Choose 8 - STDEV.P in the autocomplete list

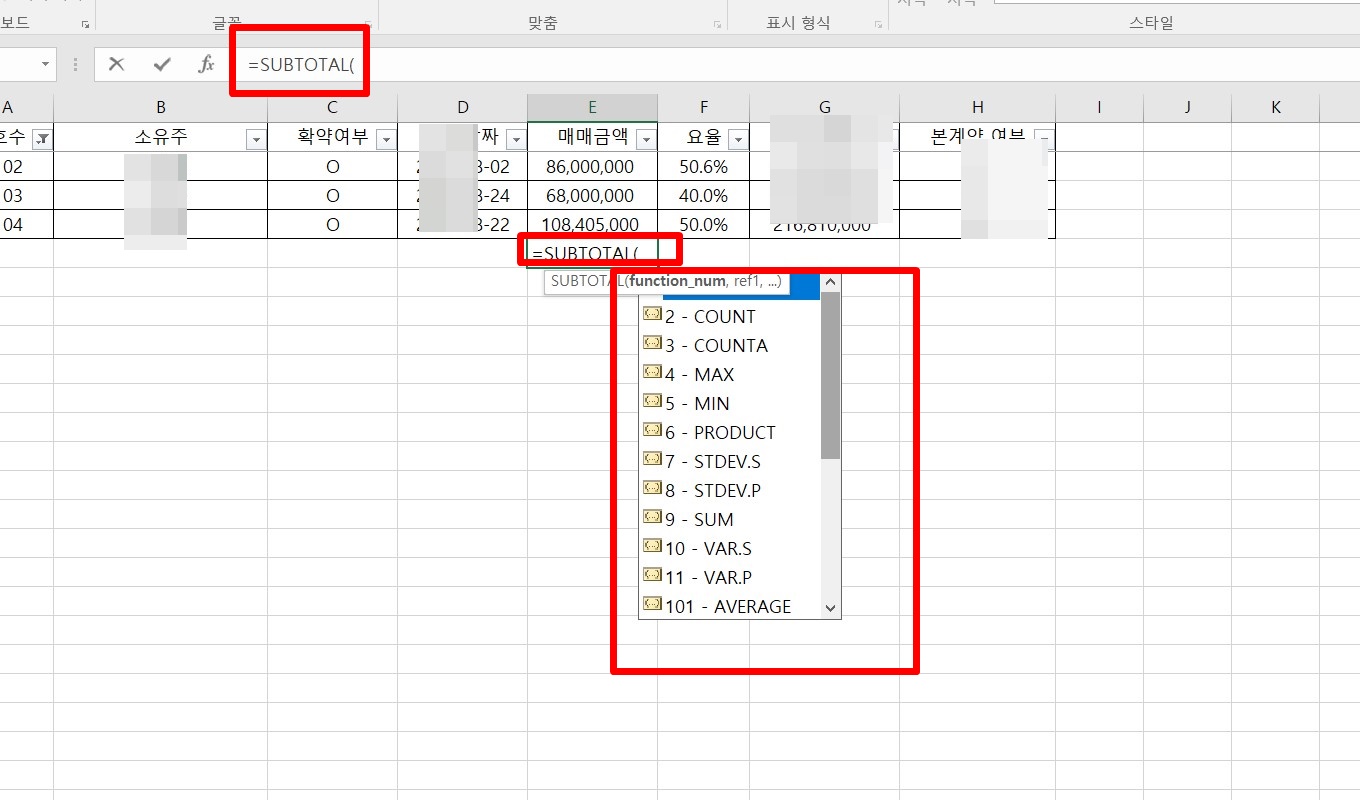coord(729,490)
